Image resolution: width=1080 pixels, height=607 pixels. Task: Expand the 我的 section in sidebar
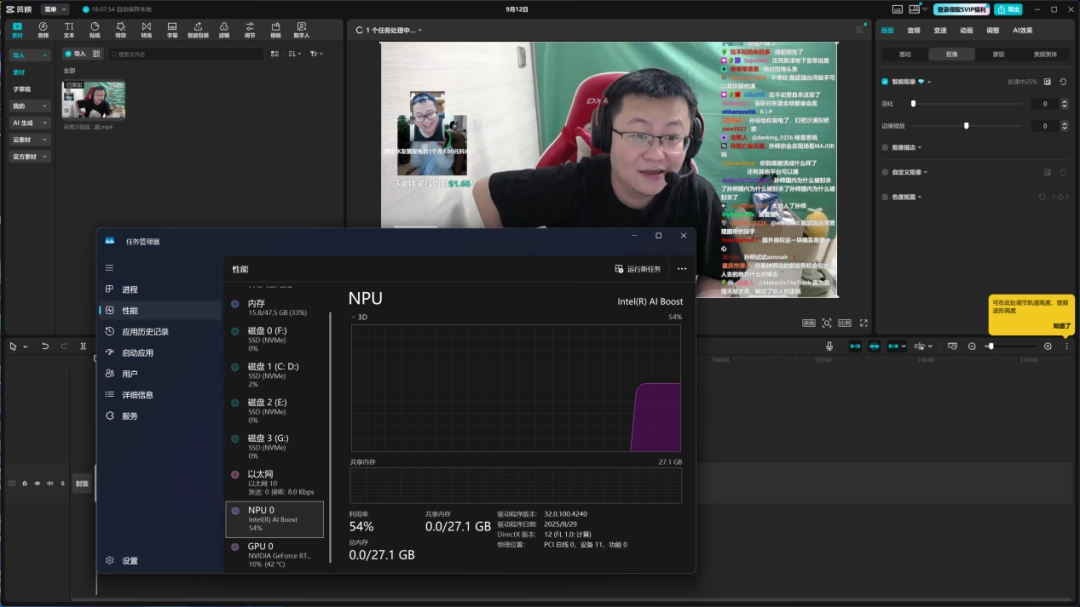[29, 106]
